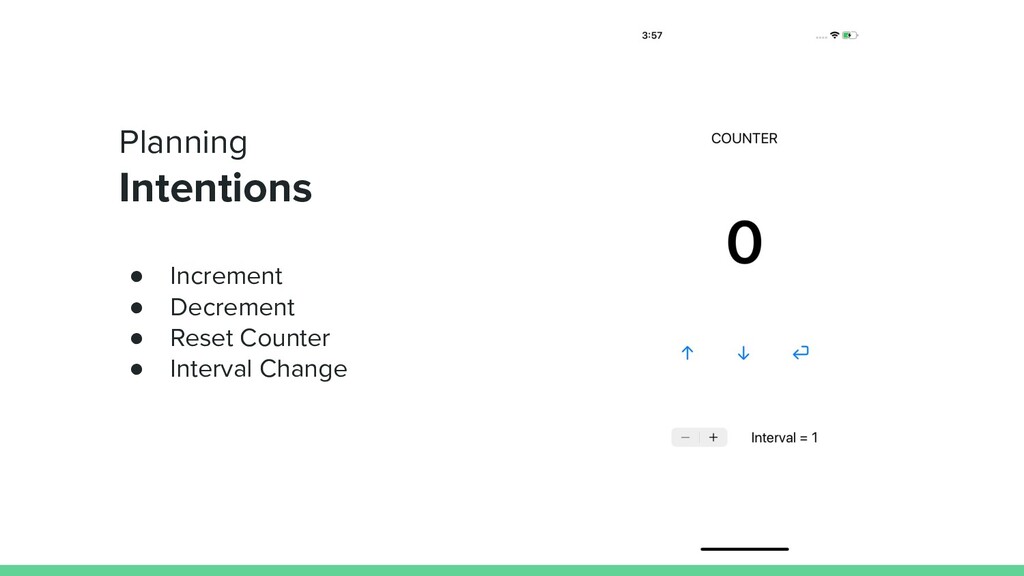Click the 3:57 clock in status bar
This screenshot has height=576, width=1024.
(652, 35)
